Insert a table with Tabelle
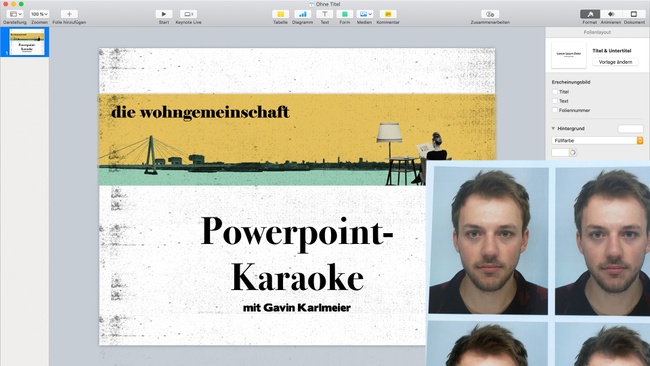Image resolution: width=650 pixels, height=366 pixels. coord(281,14)
